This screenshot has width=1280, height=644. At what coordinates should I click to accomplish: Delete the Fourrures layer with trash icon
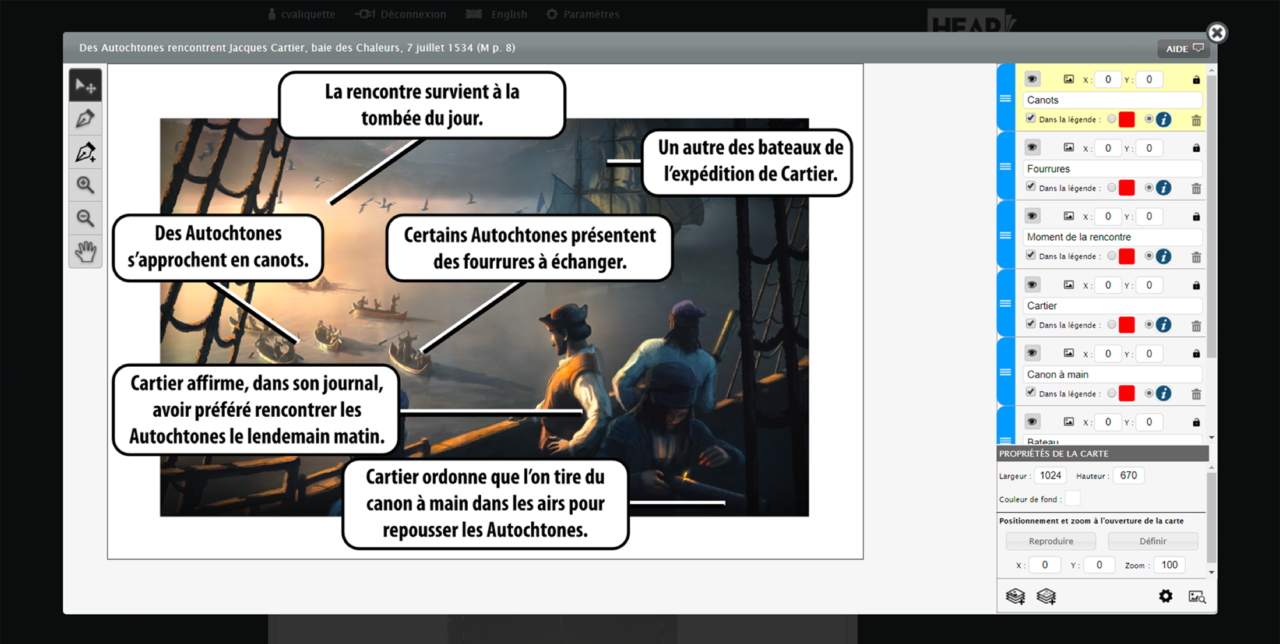[1196, 188]
